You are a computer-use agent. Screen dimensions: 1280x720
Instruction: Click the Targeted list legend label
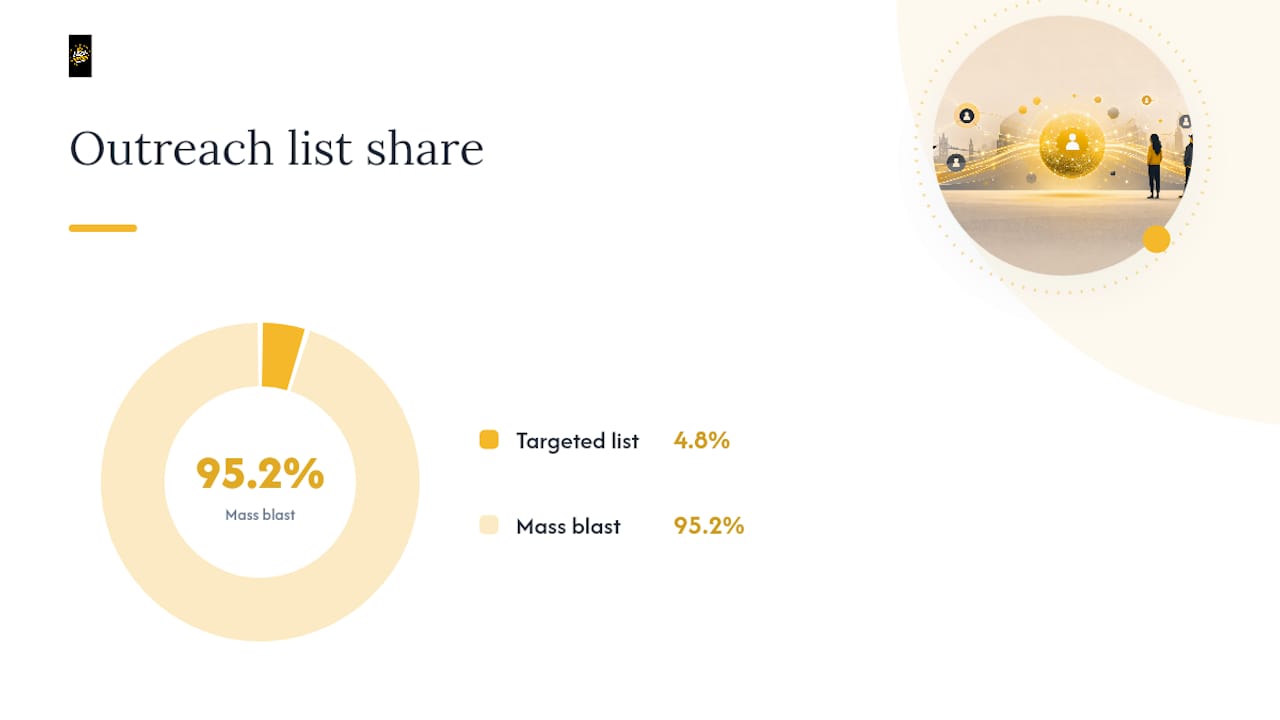pos(577,441)
